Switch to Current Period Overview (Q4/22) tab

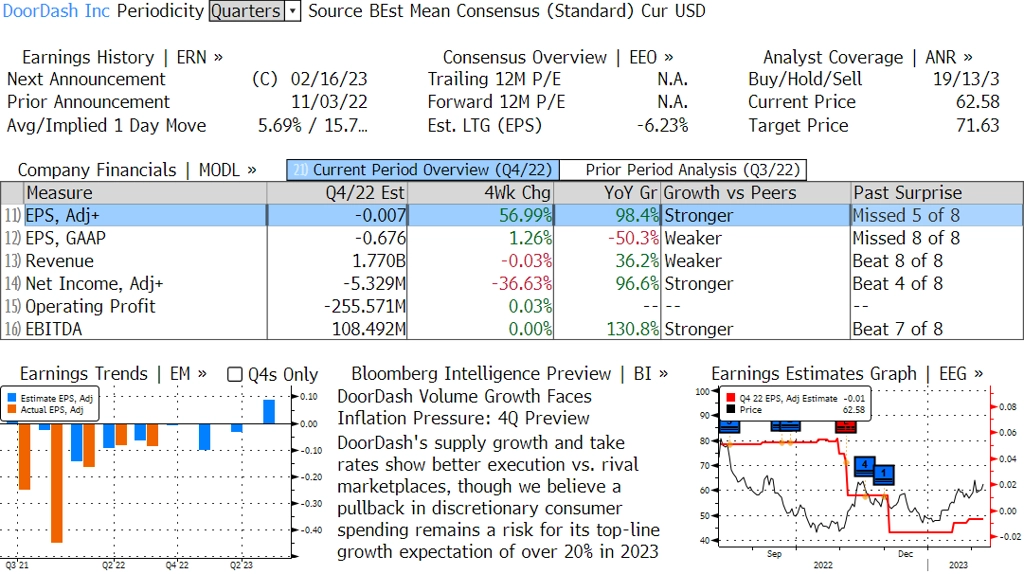click(423, 170)
